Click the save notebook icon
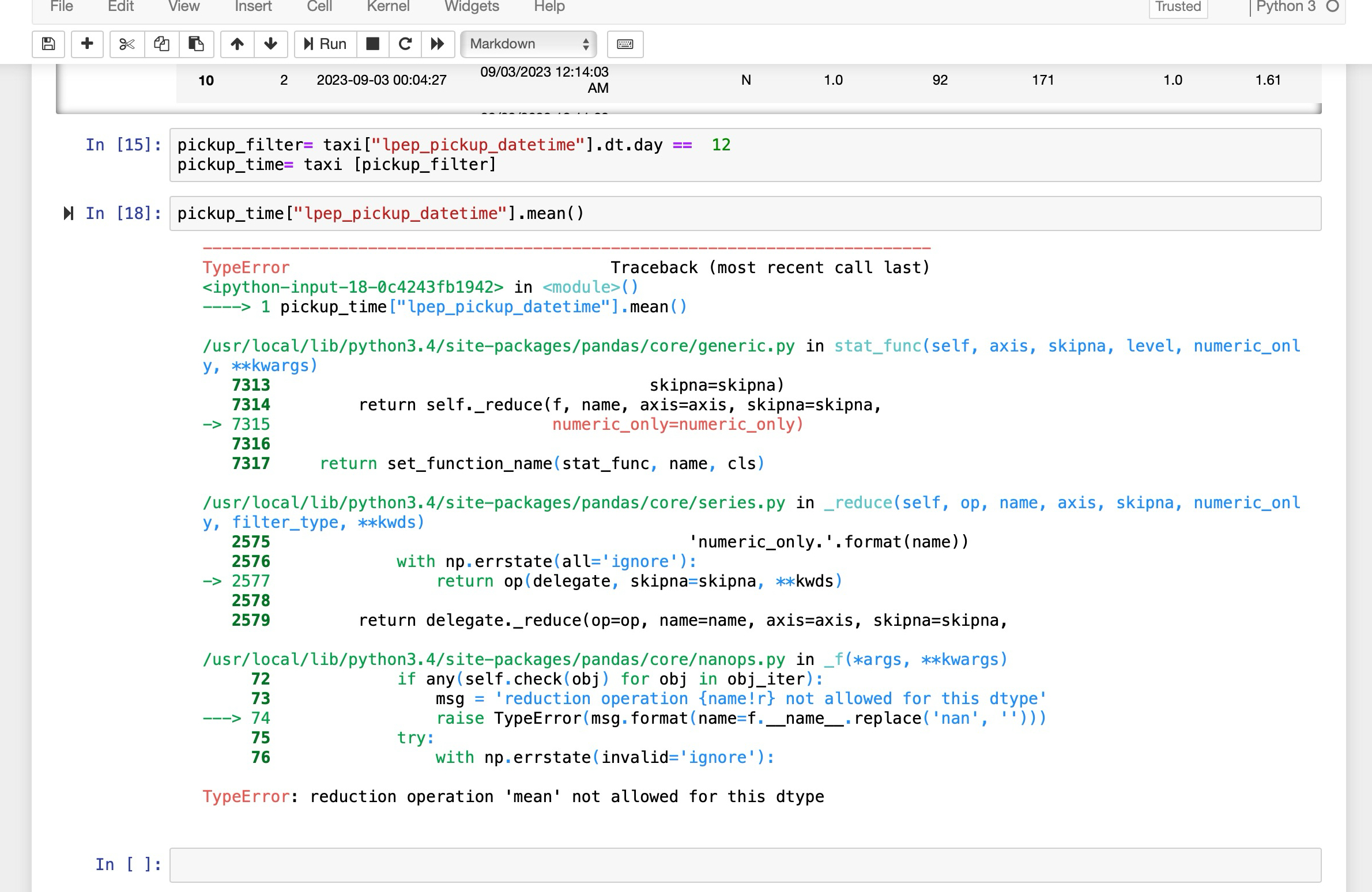The width and height of the screenshot is (1372, 892). tap(48, 44)
